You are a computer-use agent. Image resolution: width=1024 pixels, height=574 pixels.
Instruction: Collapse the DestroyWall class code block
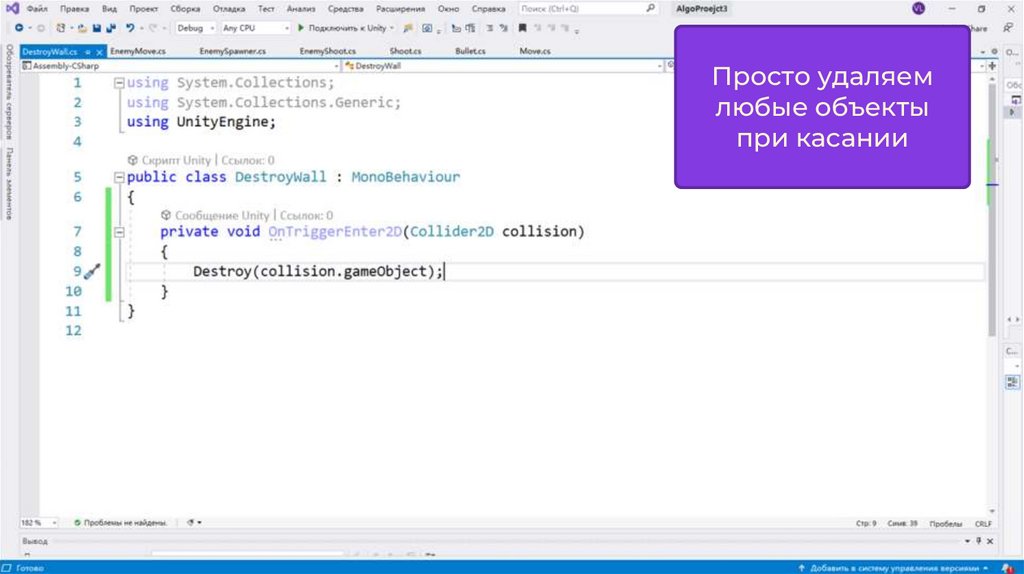tap(119, 177)
